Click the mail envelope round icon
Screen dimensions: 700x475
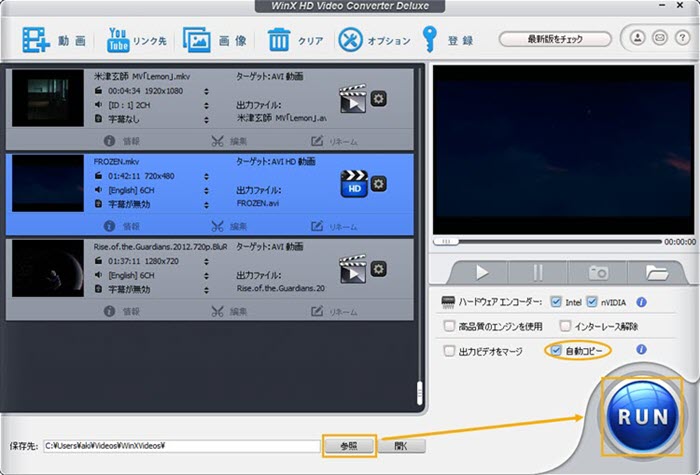coord(660,38)
